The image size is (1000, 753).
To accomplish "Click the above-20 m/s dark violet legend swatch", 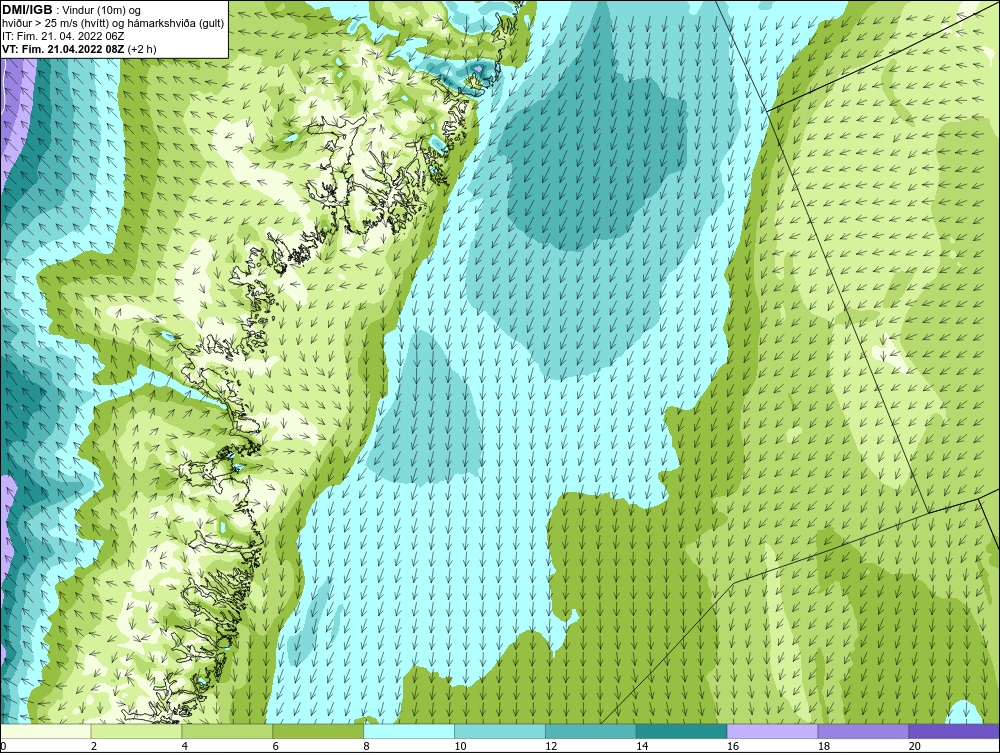I will (x=954, y=731).
